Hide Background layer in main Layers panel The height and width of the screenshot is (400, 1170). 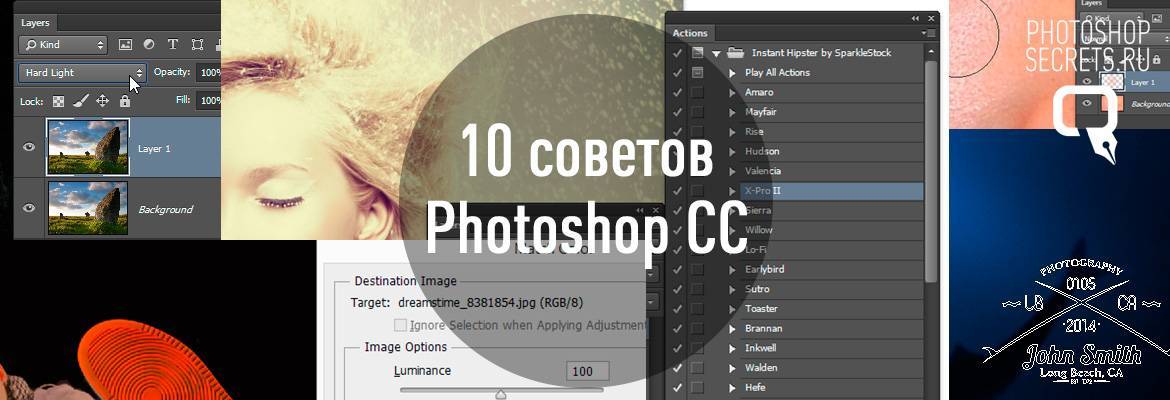pos(29,208)
